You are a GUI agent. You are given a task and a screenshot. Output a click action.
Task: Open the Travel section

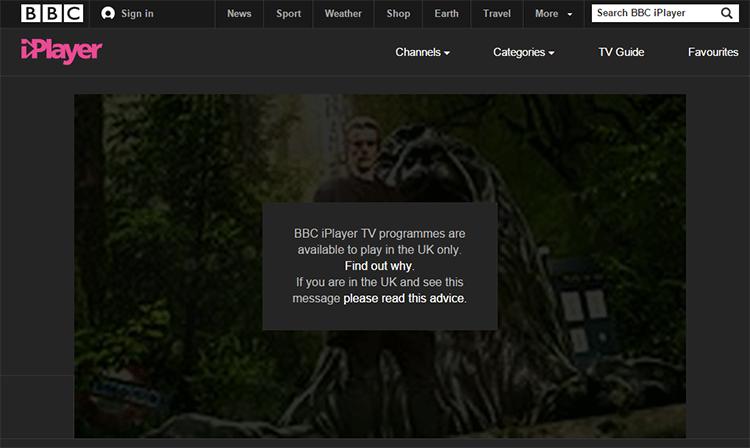pos(497,13)
